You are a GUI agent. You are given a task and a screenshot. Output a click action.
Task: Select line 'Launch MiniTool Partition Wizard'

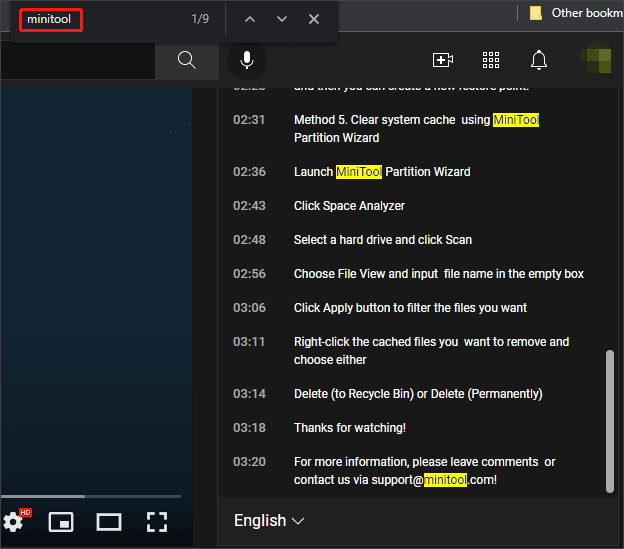pyautogui.click(x=382, y=172)
